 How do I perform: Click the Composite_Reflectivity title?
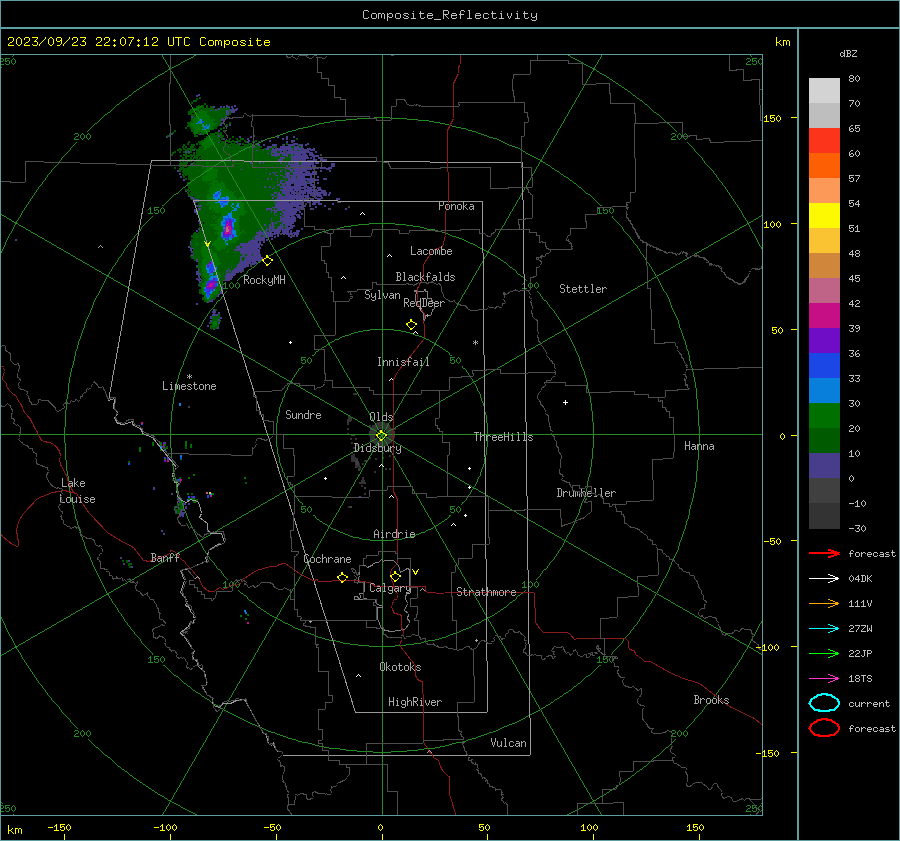(x=450, y=15)
